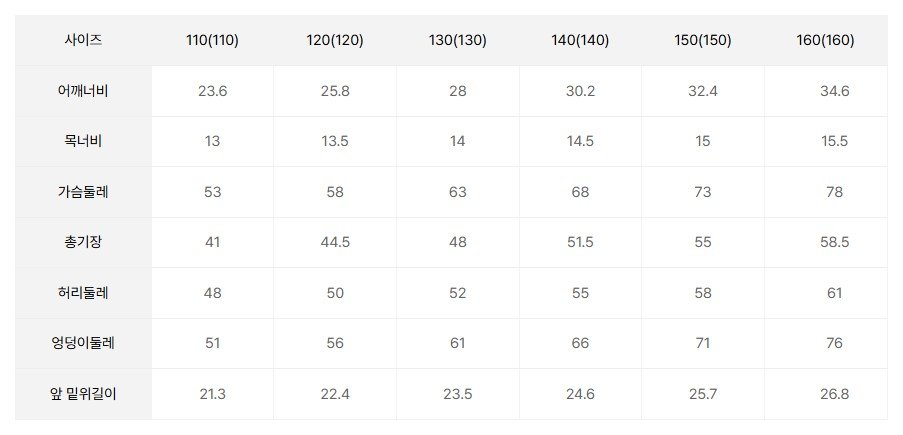Screen dimensions: 903x435
Task: Select the 110(110) size column header
Action: (x=213, y=41)
